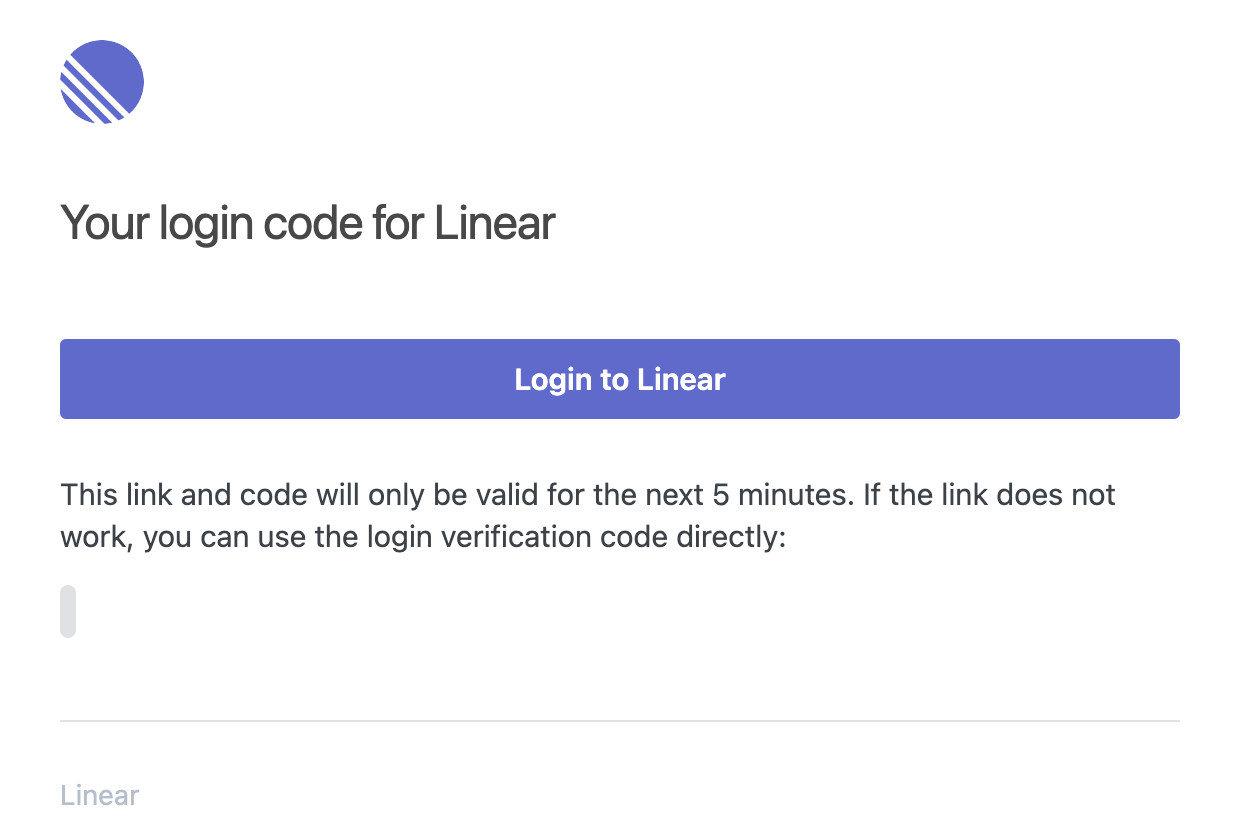Click the Login to Linear button

(620, 379)
